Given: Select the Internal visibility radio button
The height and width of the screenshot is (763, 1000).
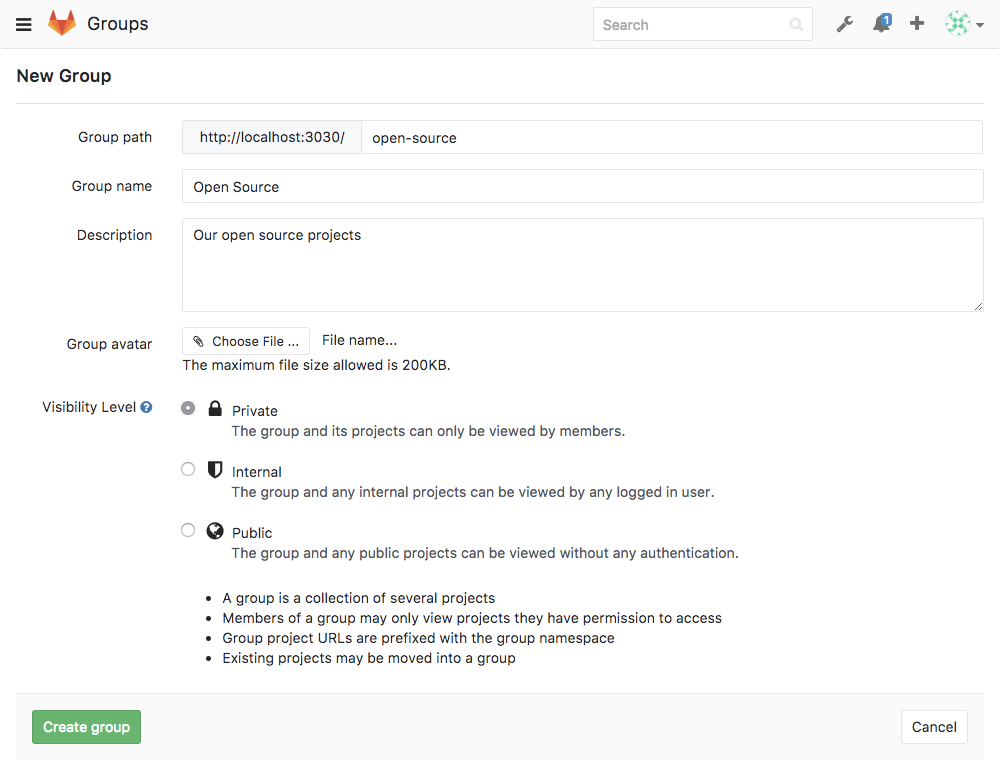Looking at the screenshot, I should pos(188,469).
